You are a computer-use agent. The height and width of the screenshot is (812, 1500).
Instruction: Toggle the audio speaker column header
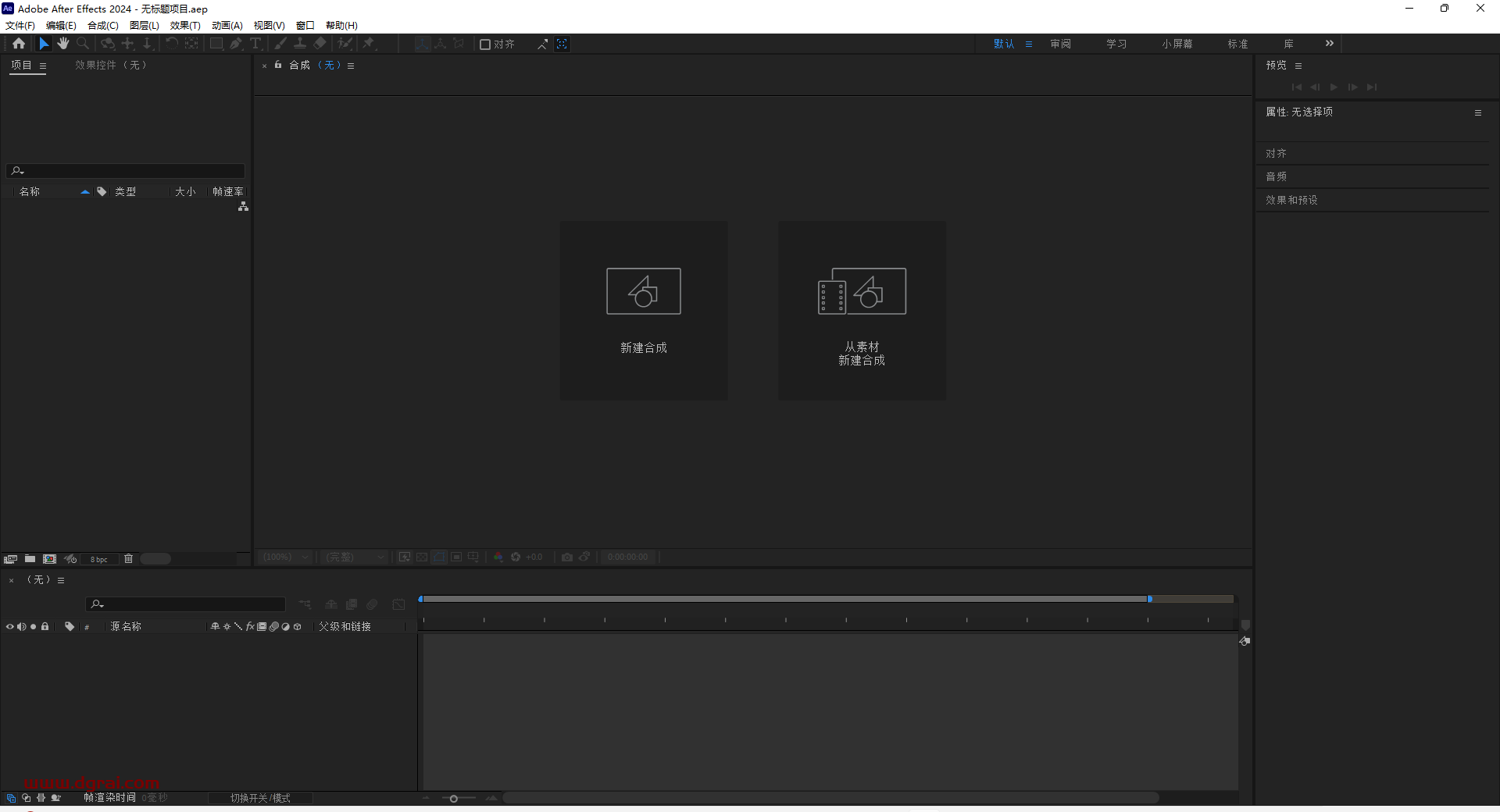22,626
